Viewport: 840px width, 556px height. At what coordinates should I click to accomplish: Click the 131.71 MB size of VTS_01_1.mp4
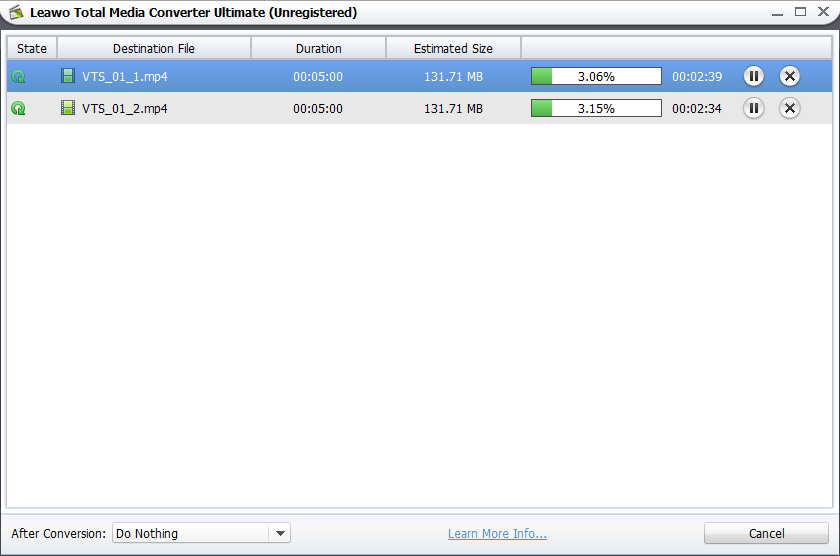tap(453, 77)
